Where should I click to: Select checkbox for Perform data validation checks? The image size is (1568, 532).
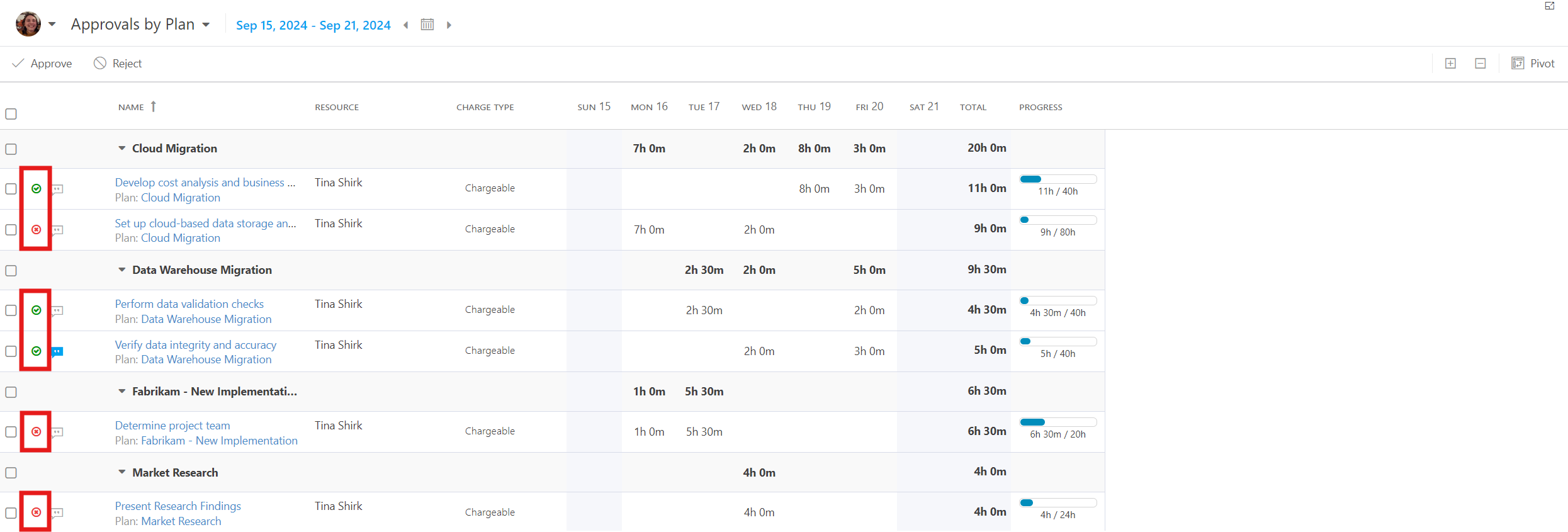click(x=11, y=310)
